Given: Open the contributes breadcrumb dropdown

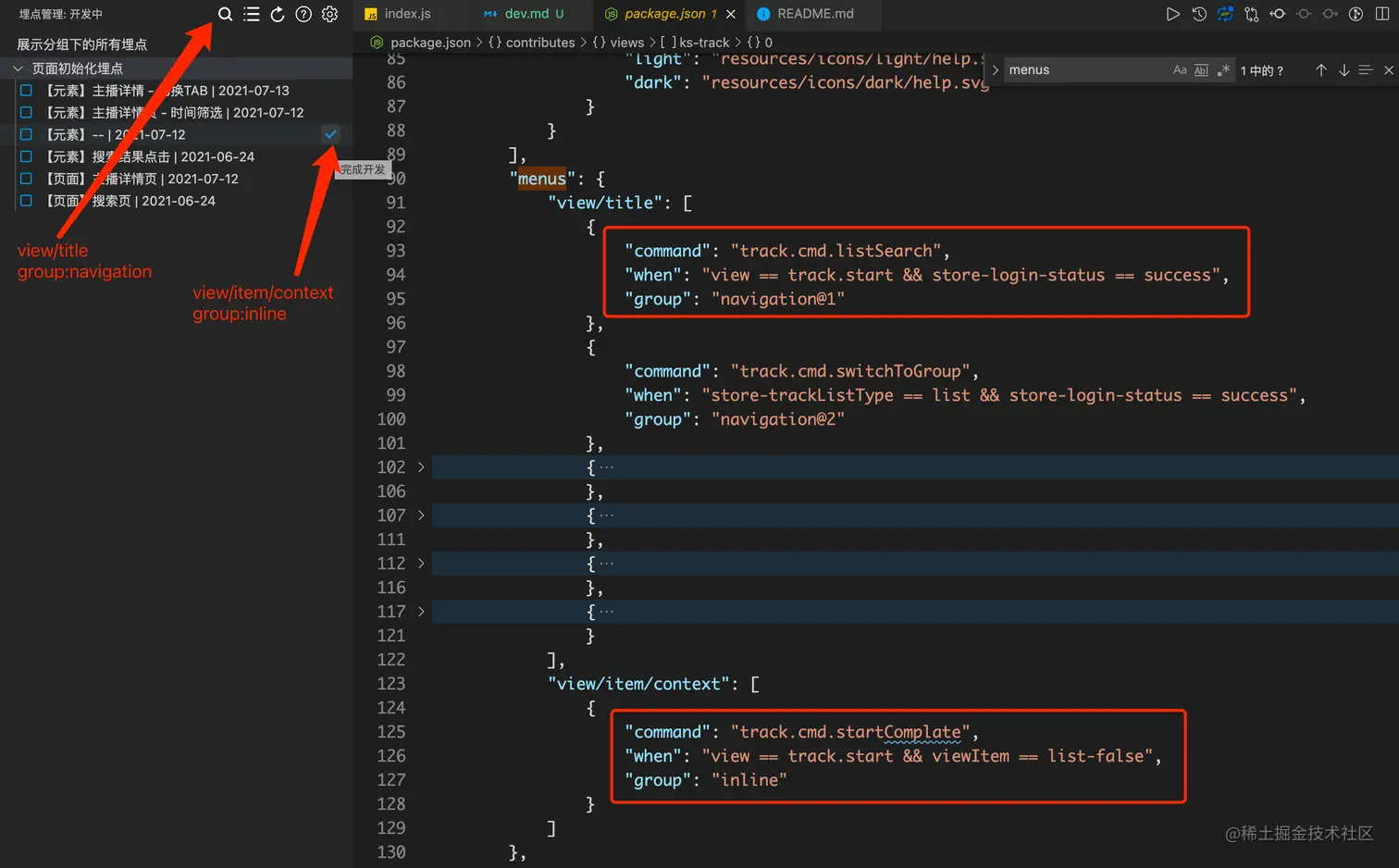Looking at the screenshot, I should pyautogui.click(x=531, y=43).
